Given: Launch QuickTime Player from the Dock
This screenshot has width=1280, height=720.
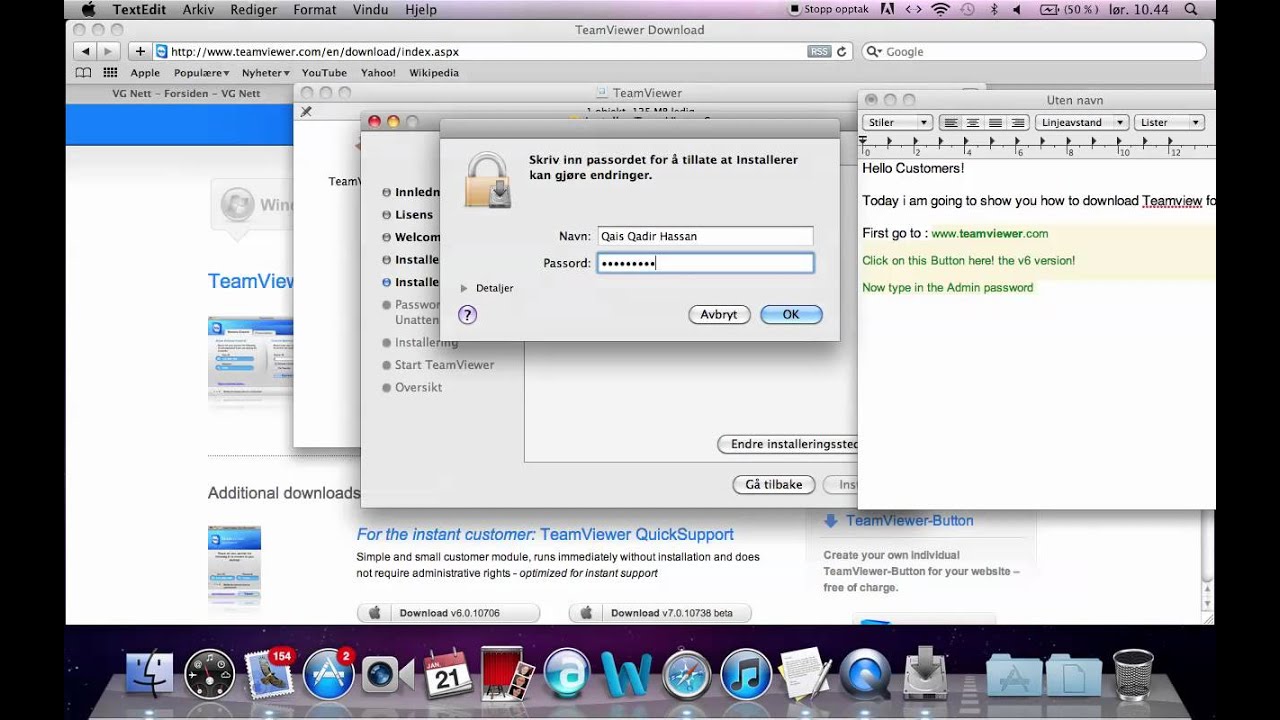Looking at the screenshot, I should click(864, 674).
